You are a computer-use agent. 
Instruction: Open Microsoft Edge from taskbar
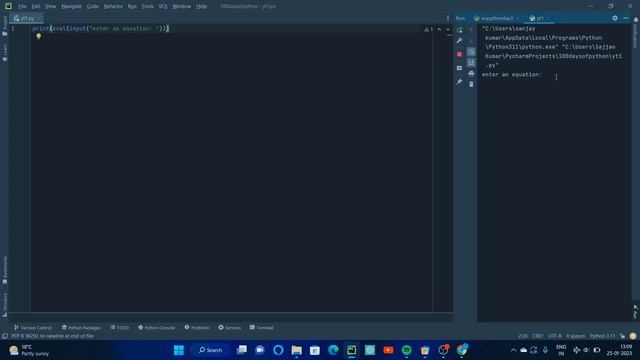point(333,350)
